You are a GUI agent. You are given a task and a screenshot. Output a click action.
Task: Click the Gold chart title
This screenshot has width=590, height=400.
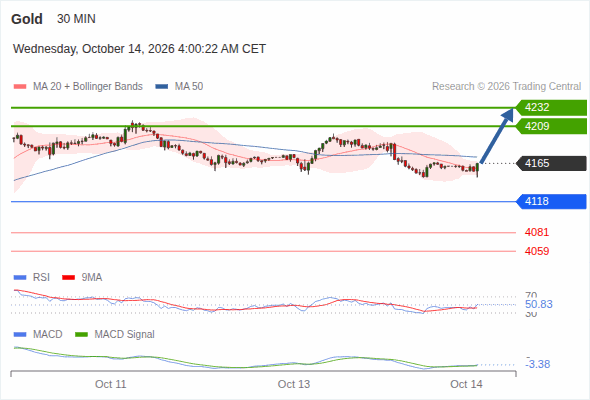27,19
